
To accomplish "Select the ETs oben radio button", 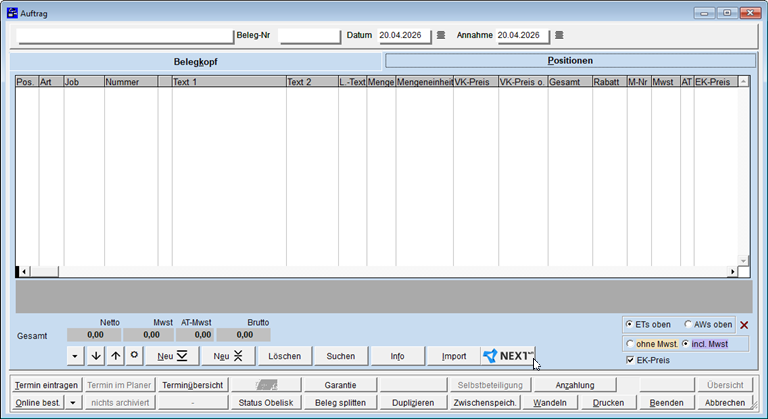I will pos(629,324).
